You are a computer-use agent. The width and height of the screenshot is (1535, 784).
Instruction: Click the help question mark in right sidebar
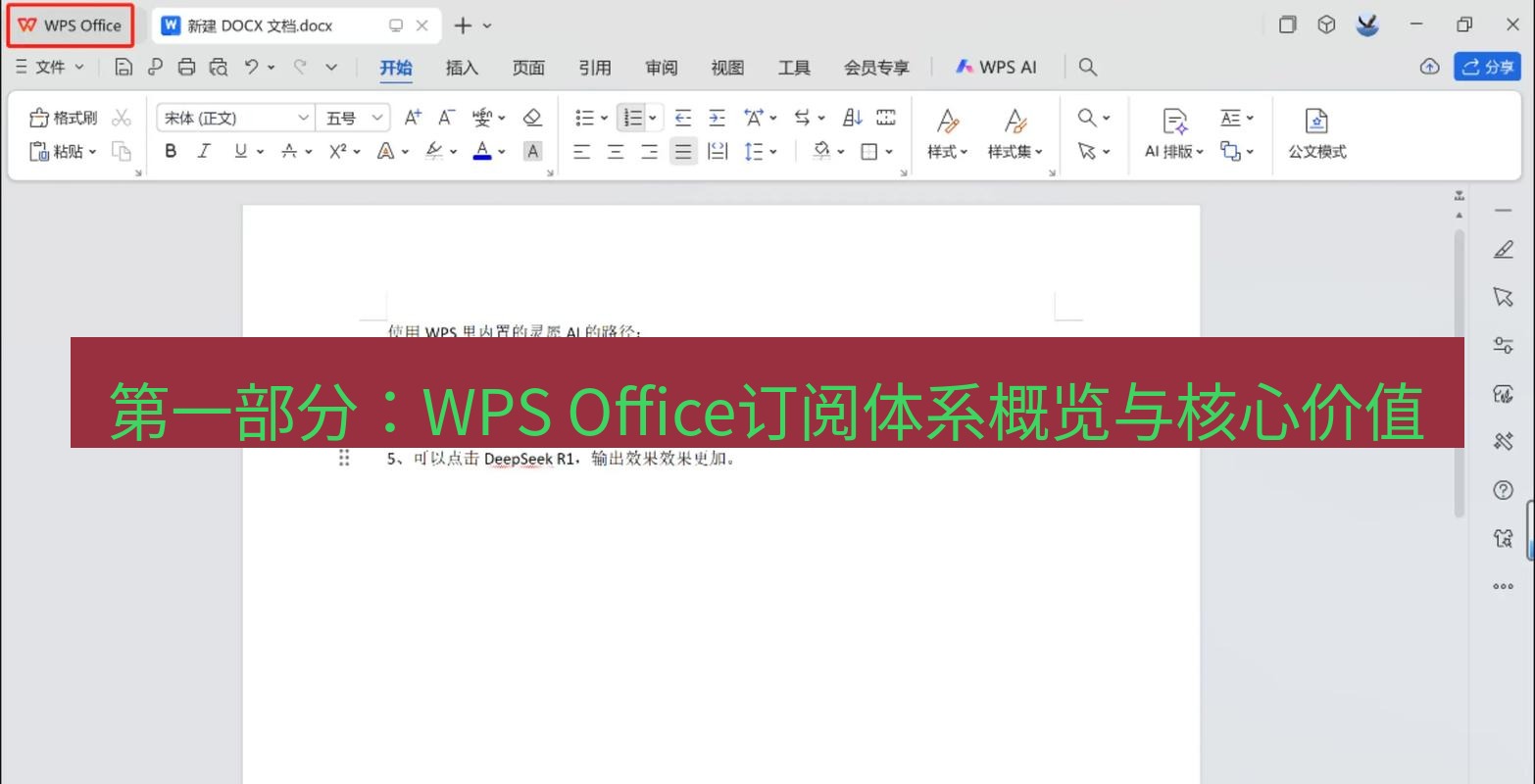point(1503,490)
